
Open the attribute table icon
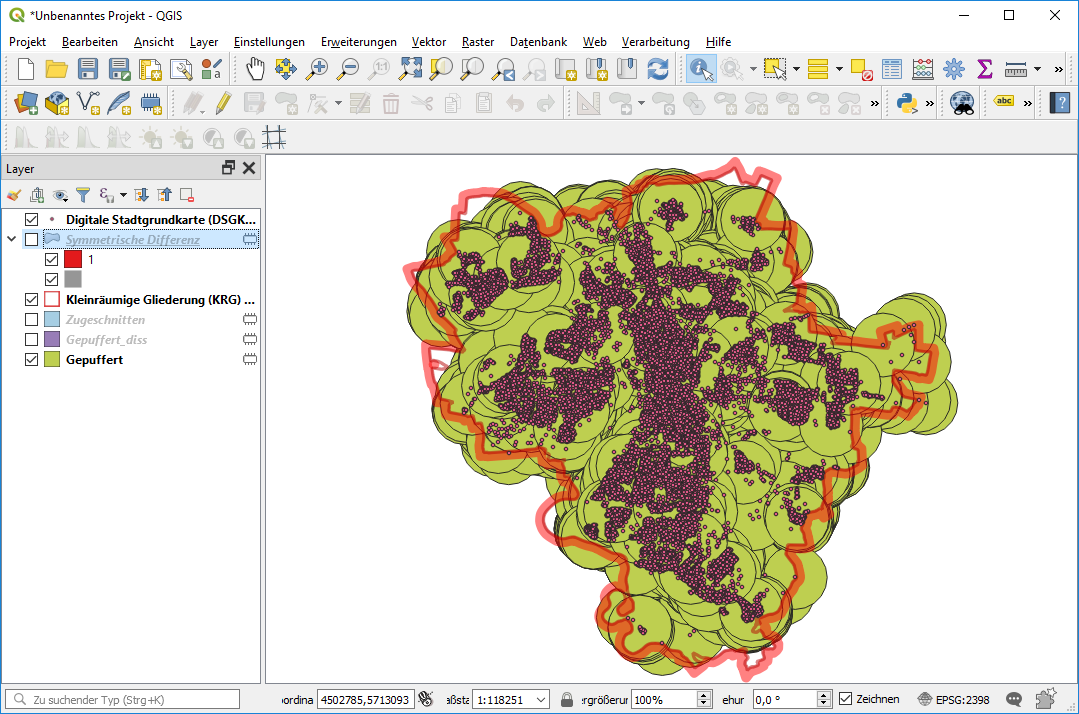tap(892, 69)
